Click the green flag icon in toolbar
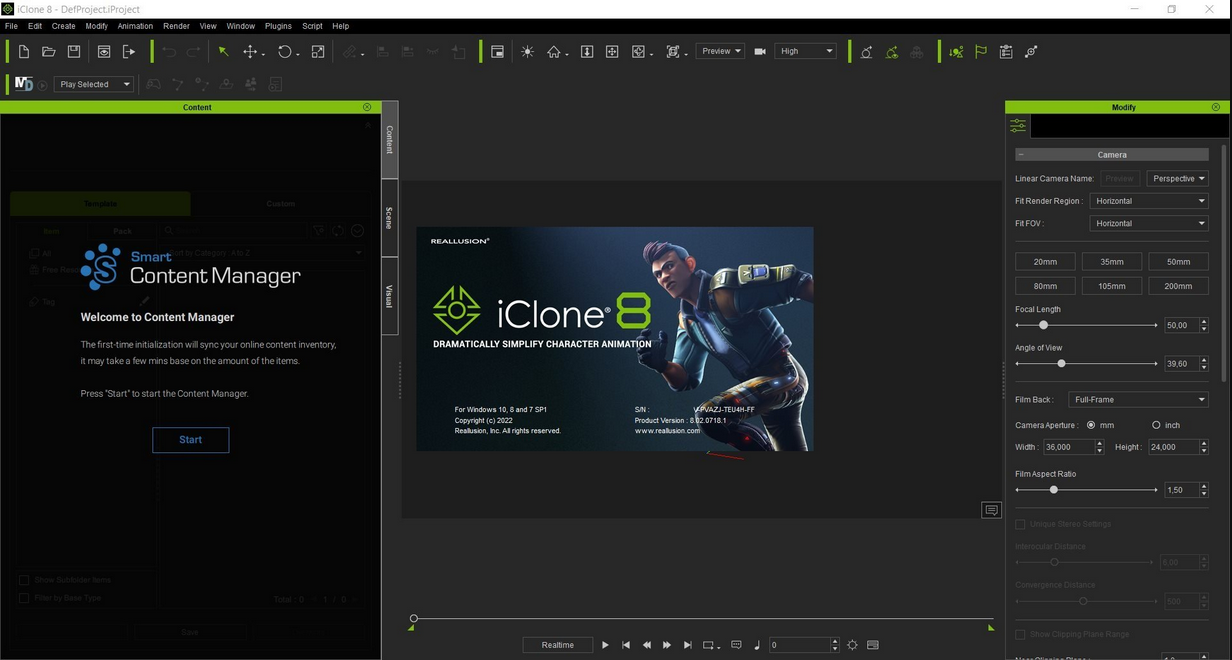Viewport: 1232px width, 660px height. pos(981,52)
